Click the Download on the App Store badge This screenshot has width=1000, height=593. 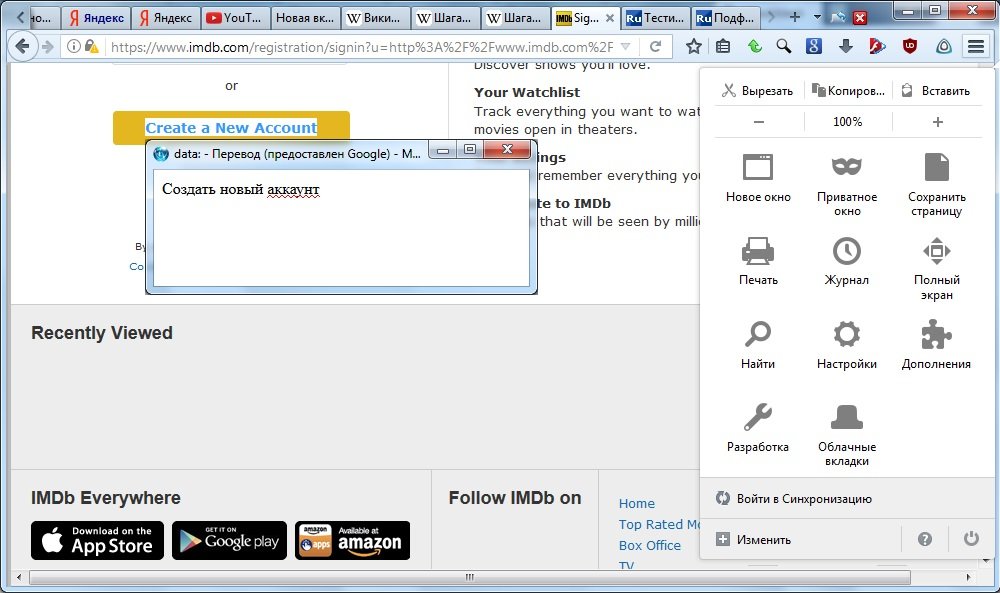click(x=98, y=540)
